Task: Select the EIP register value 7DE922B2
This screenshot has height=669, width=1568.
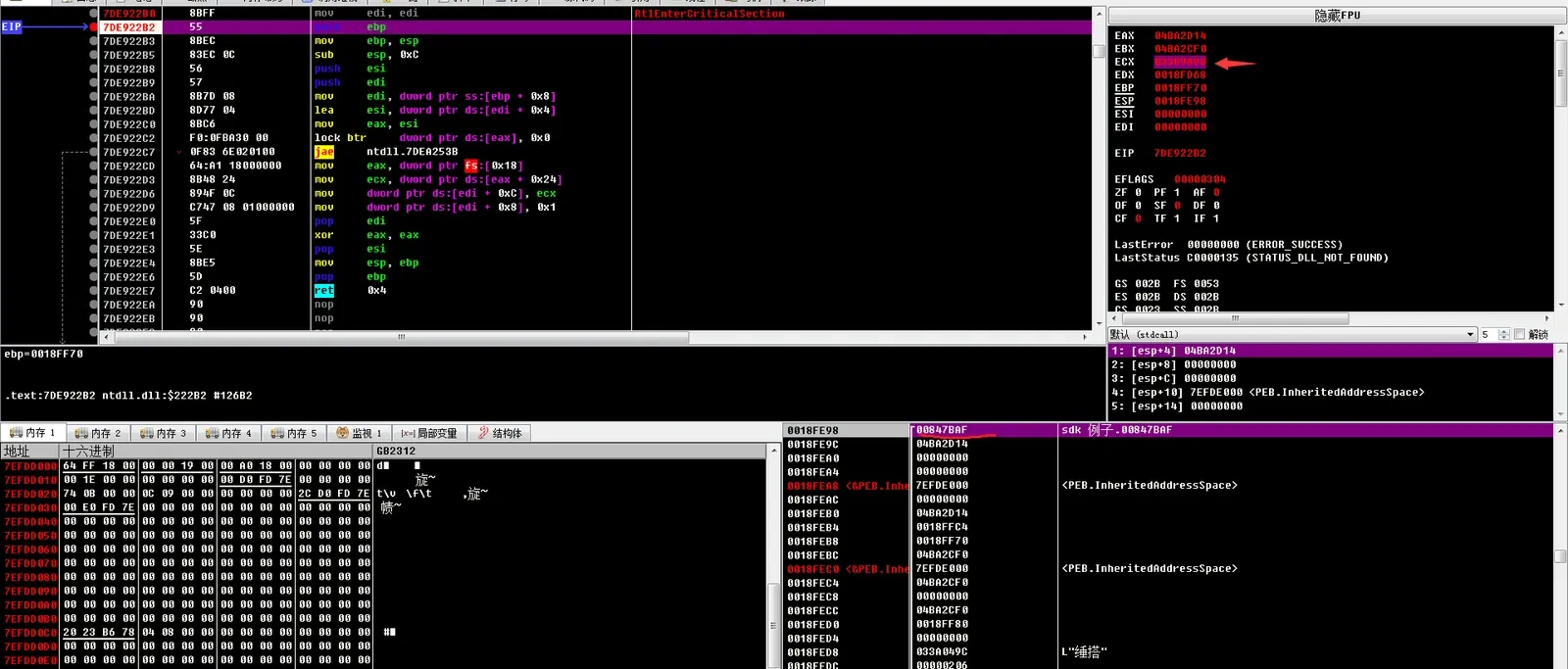Action: 1180,154
